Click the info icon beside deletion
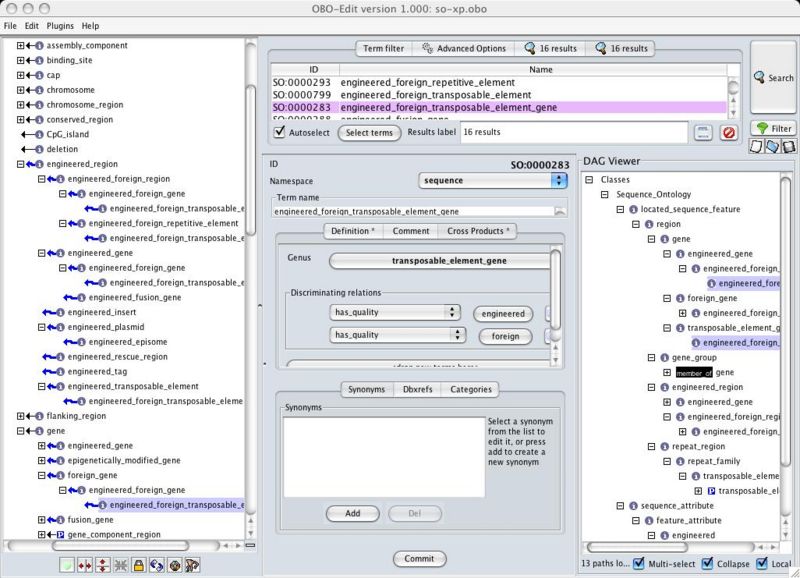Viewport: 800px width, 578px height. coord(39,149)
